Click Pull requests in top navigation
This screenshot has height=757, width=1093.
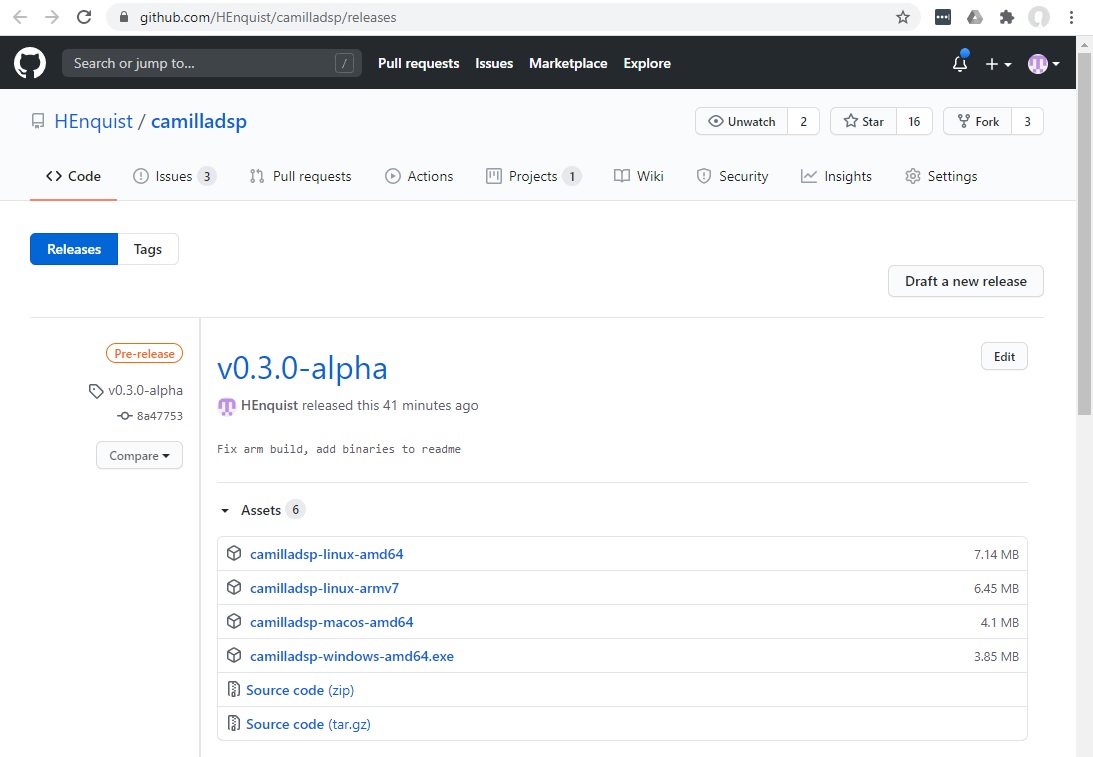pos(419,63)
